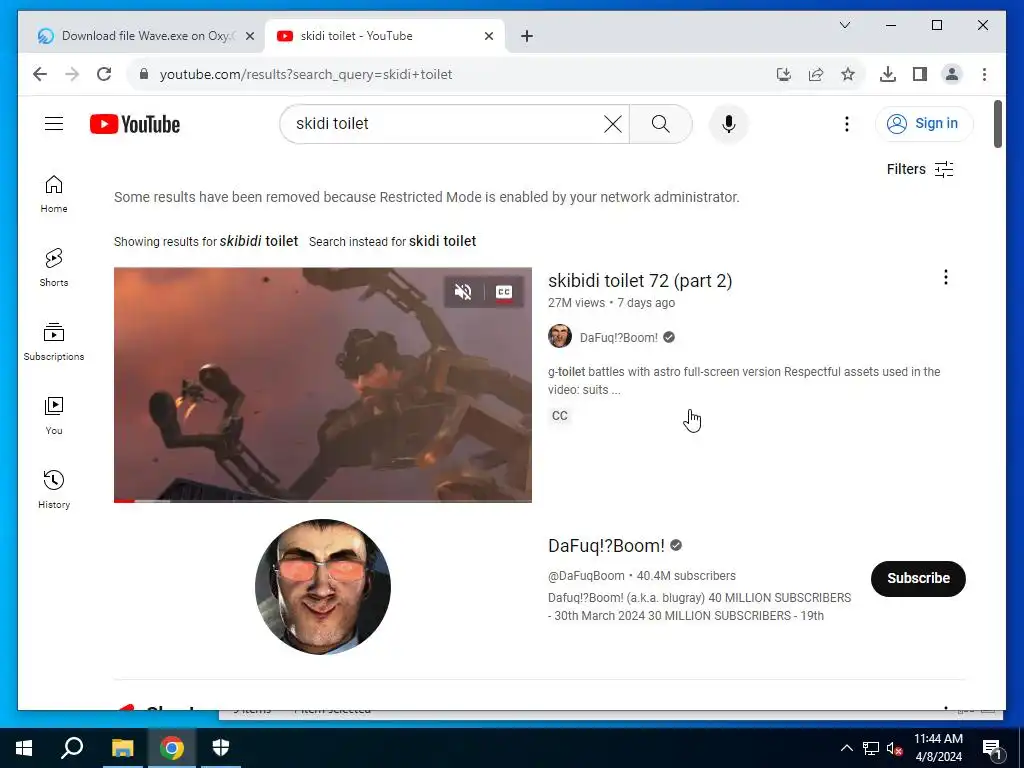1024x768 pixels.
Task: Open the search Filters panel
Action: tap(920, 169)
